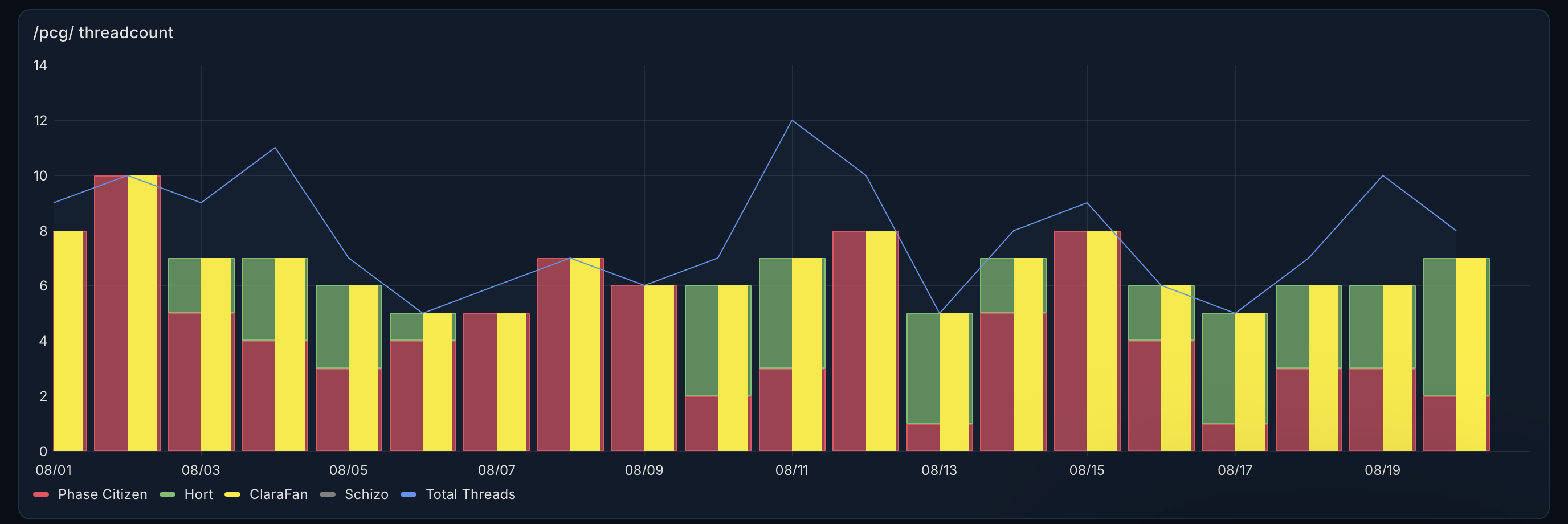Image resolution: width=1568 pixels, height=524 pixels.
Task: Click the ClaraFan yellow legend swatch
Action: 232,494
